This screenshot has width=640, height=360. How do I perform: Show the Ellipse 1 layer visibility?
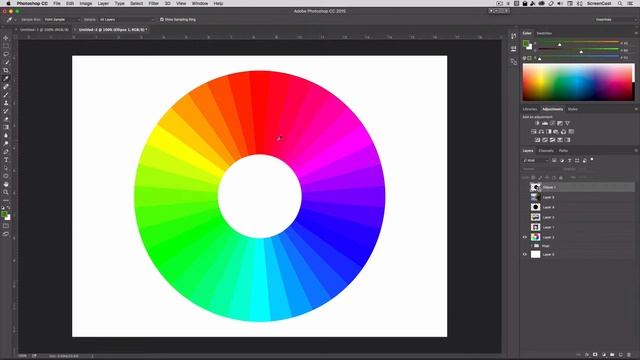pyautogui.click(x=525, y=187)
